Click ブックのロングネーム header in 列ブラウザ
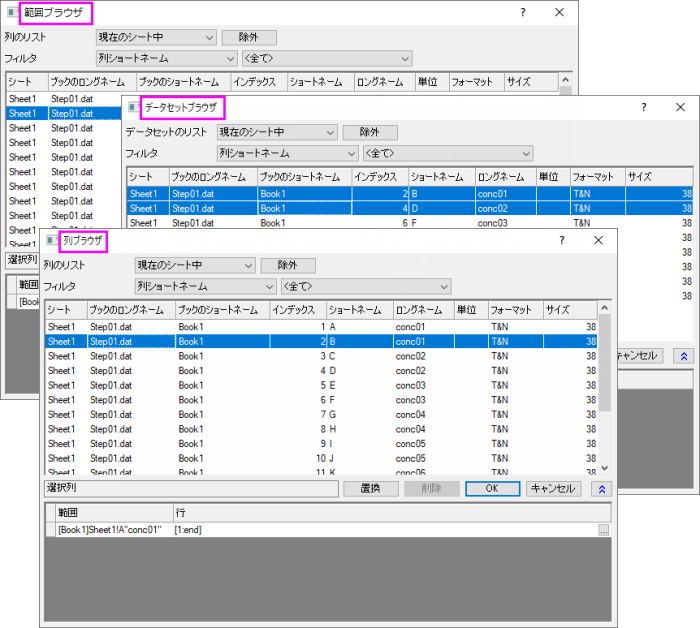Image resolution: width=700 pixels, height=628 pixels. 131,310
